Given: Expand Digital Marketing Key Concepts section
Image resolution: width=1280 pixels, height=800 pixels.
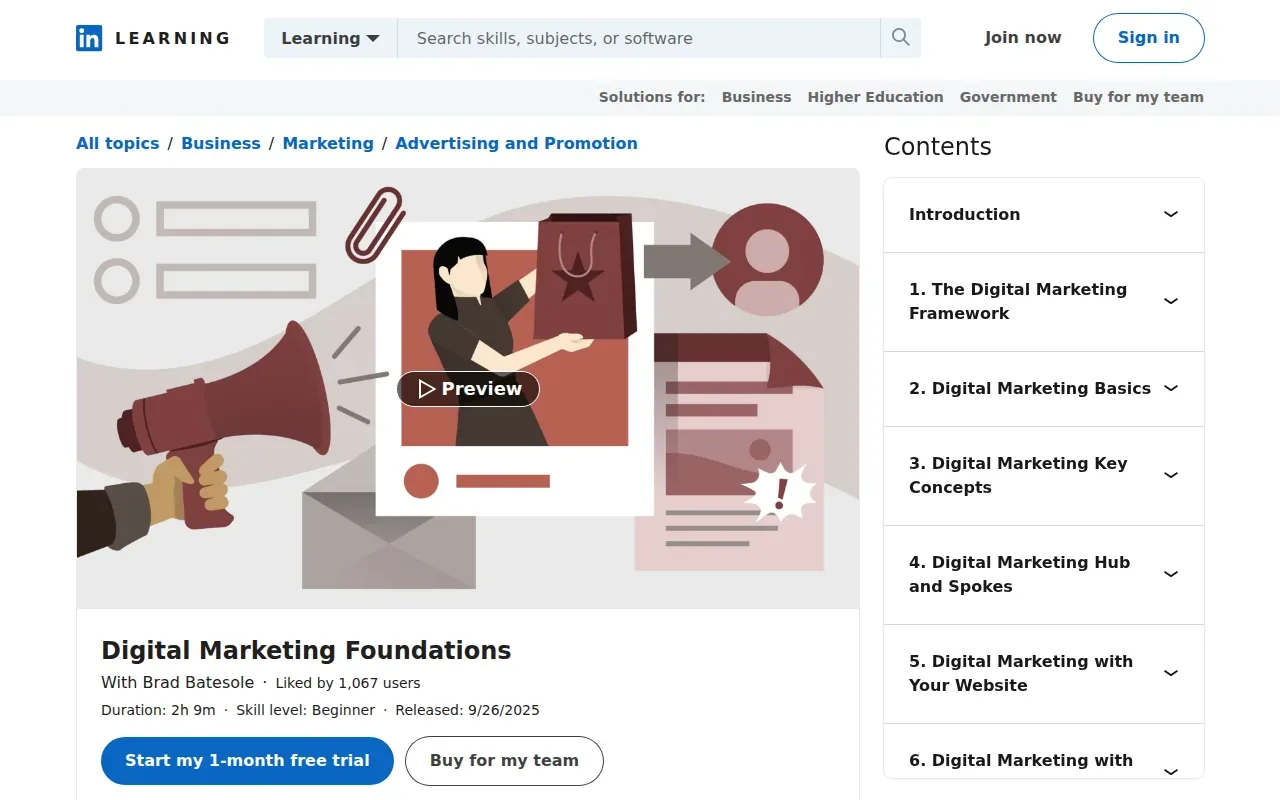Looking at the screenshot, I should tap(1044, 476).
